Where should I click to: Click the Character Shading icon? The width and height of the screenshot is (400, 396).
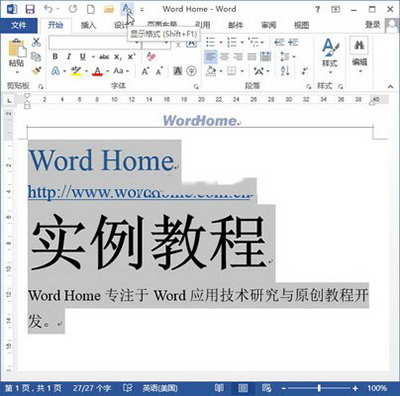point(178,71)
